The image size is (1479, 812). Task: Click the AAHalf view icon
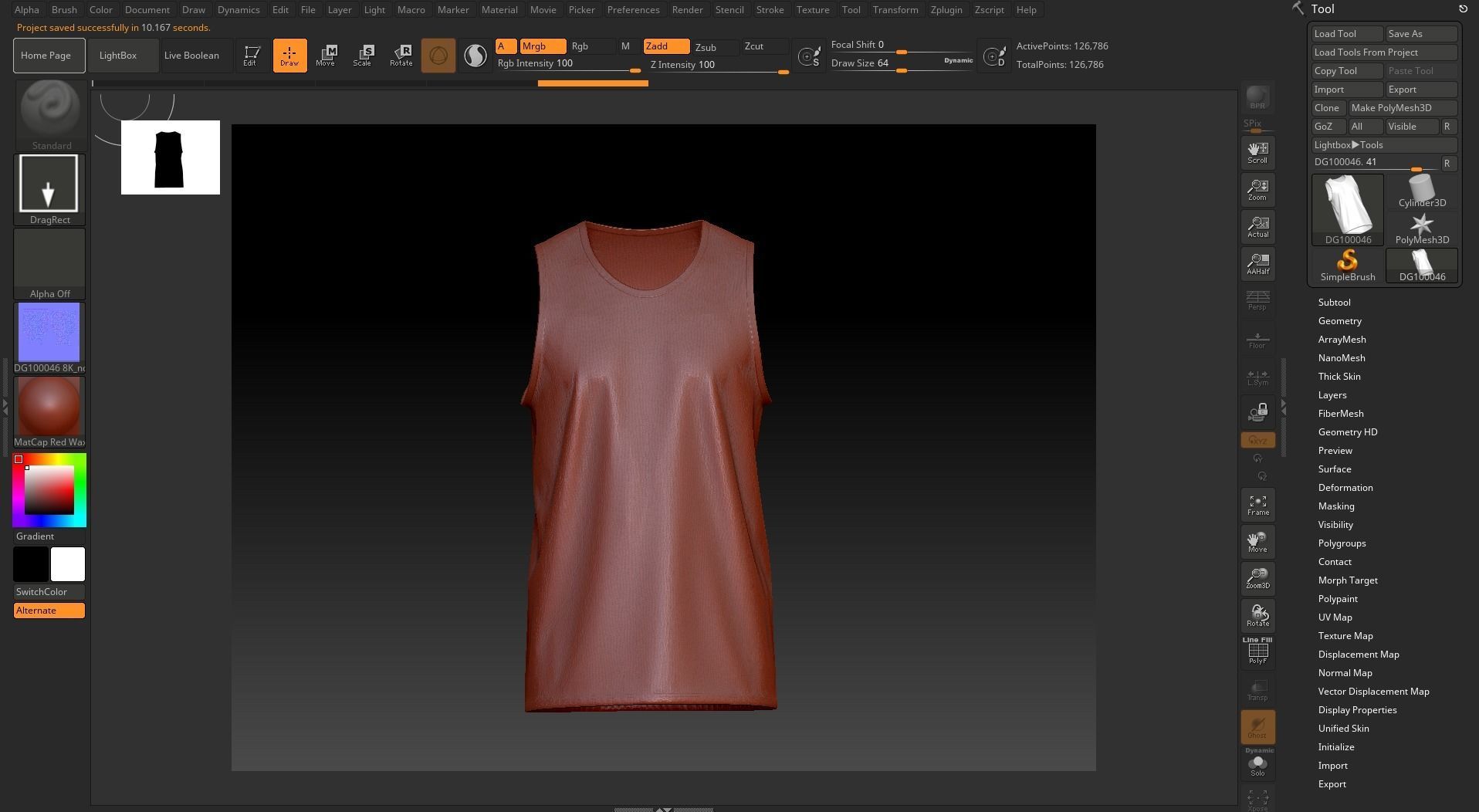tap(1257, 263)
